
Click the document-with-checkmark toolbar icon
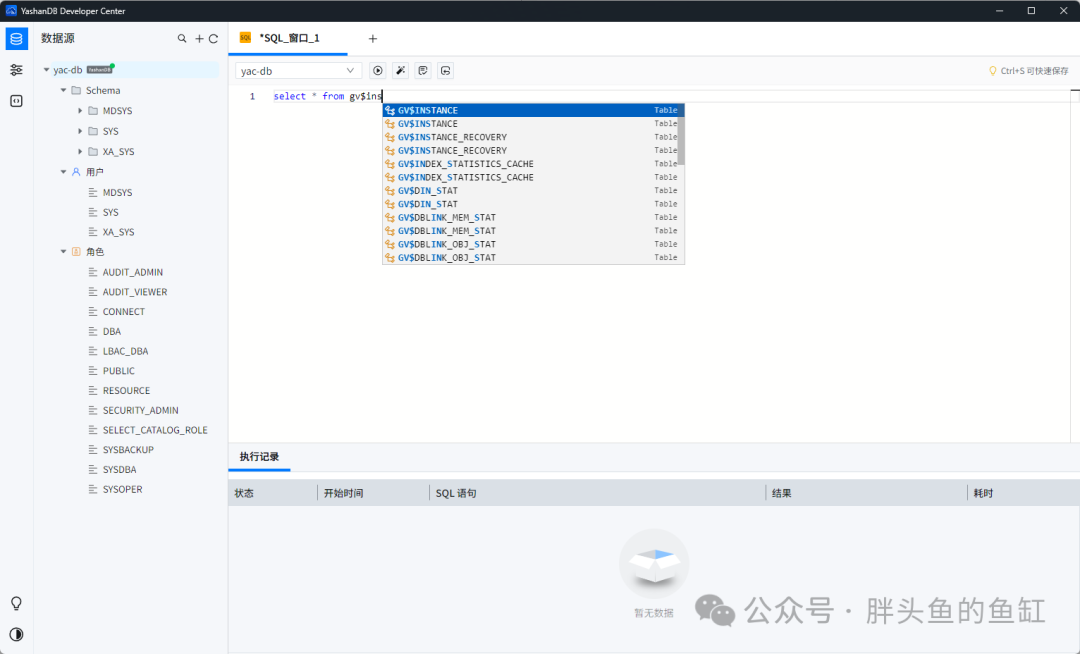pos(423,71)
